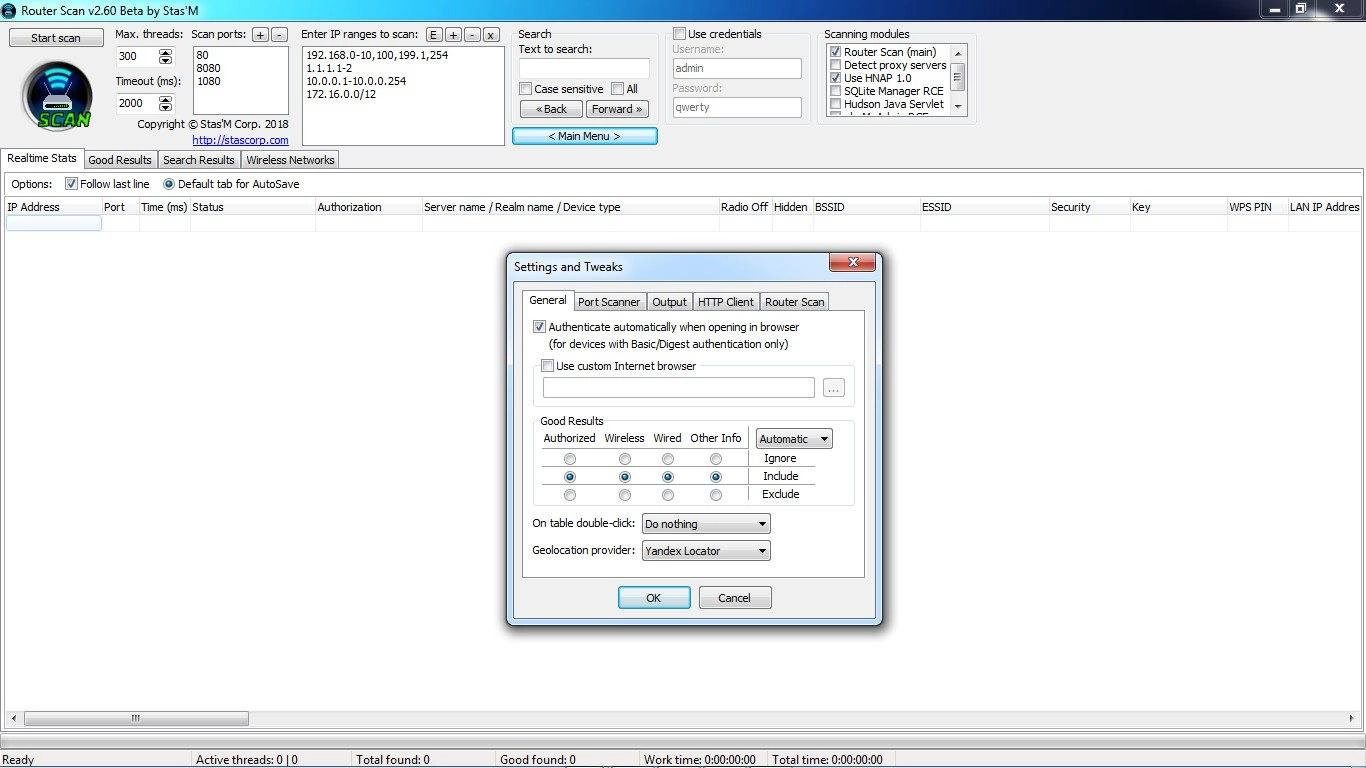Enable the Detect proxy servers module
The image size is (1366, 768).
click(x=835, y=65)
